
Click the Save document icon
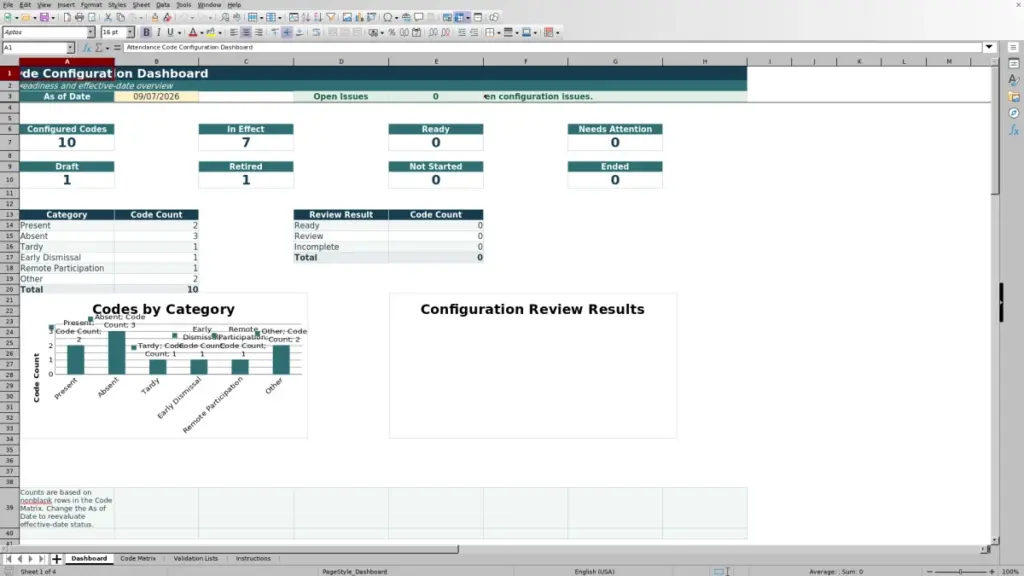44,17
